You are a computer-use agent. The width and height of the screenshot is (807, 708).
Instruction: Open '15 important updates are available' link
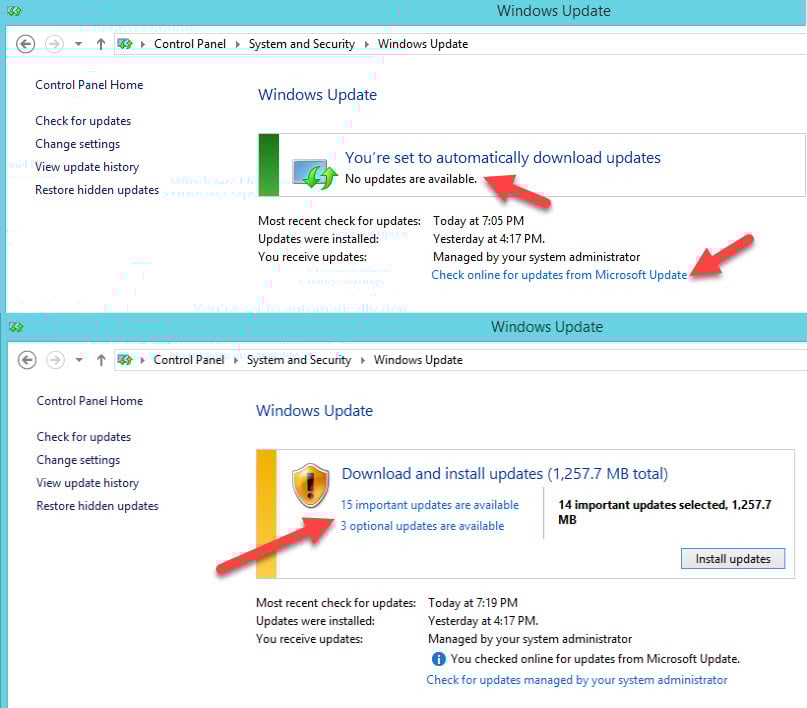(430, 505)
